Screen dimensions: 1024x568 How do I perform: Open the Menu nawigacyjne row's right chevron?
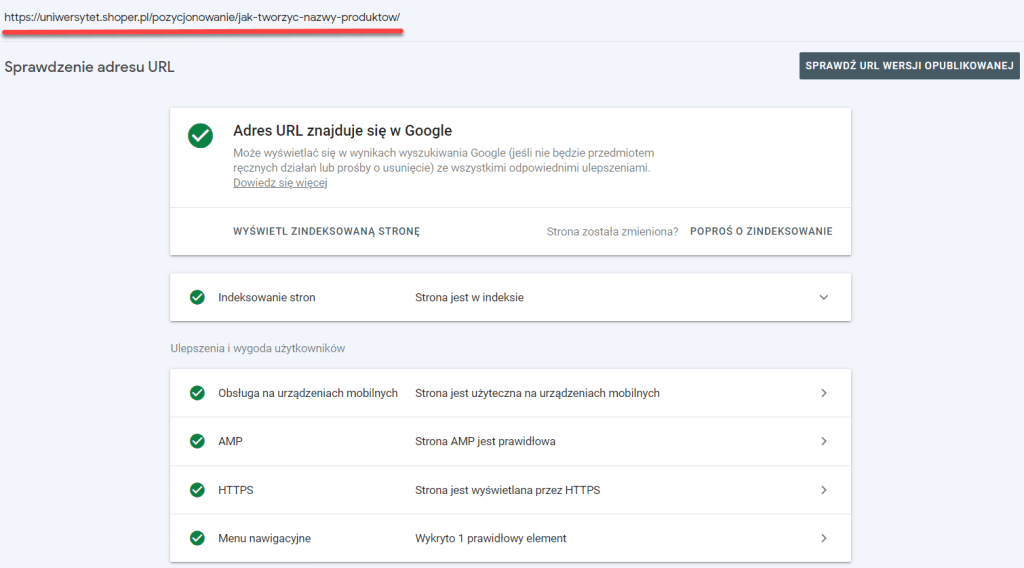[824, 538]
